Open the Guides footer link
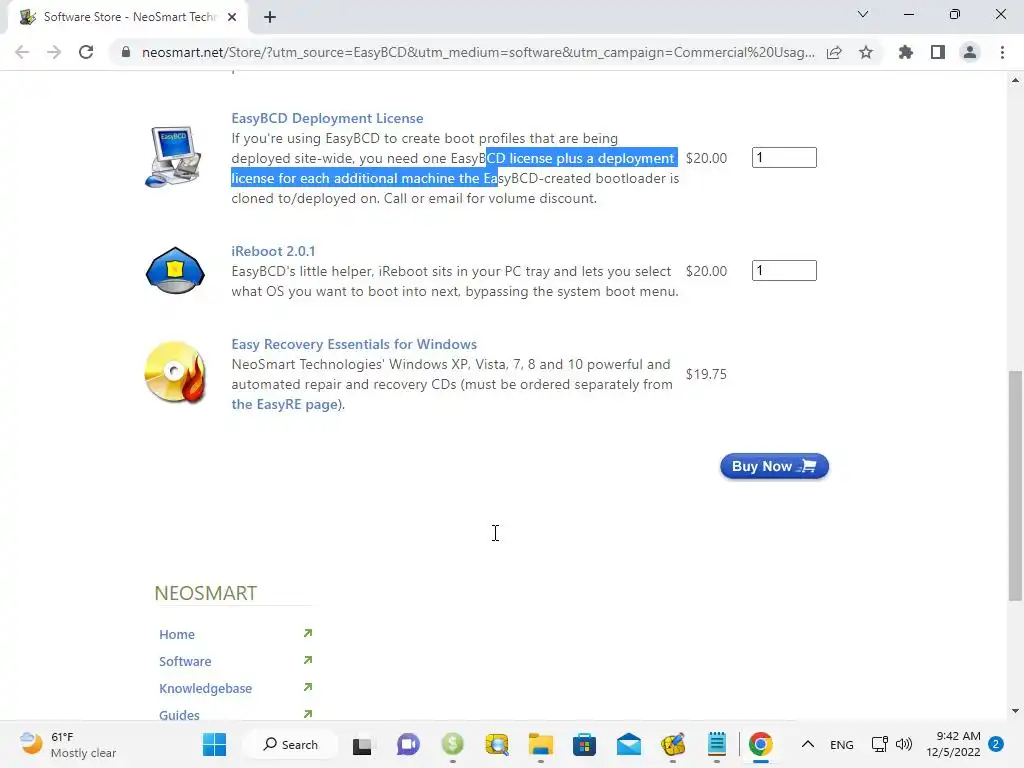The width and height of the screenshot is (1024, 768). point(179,715)
